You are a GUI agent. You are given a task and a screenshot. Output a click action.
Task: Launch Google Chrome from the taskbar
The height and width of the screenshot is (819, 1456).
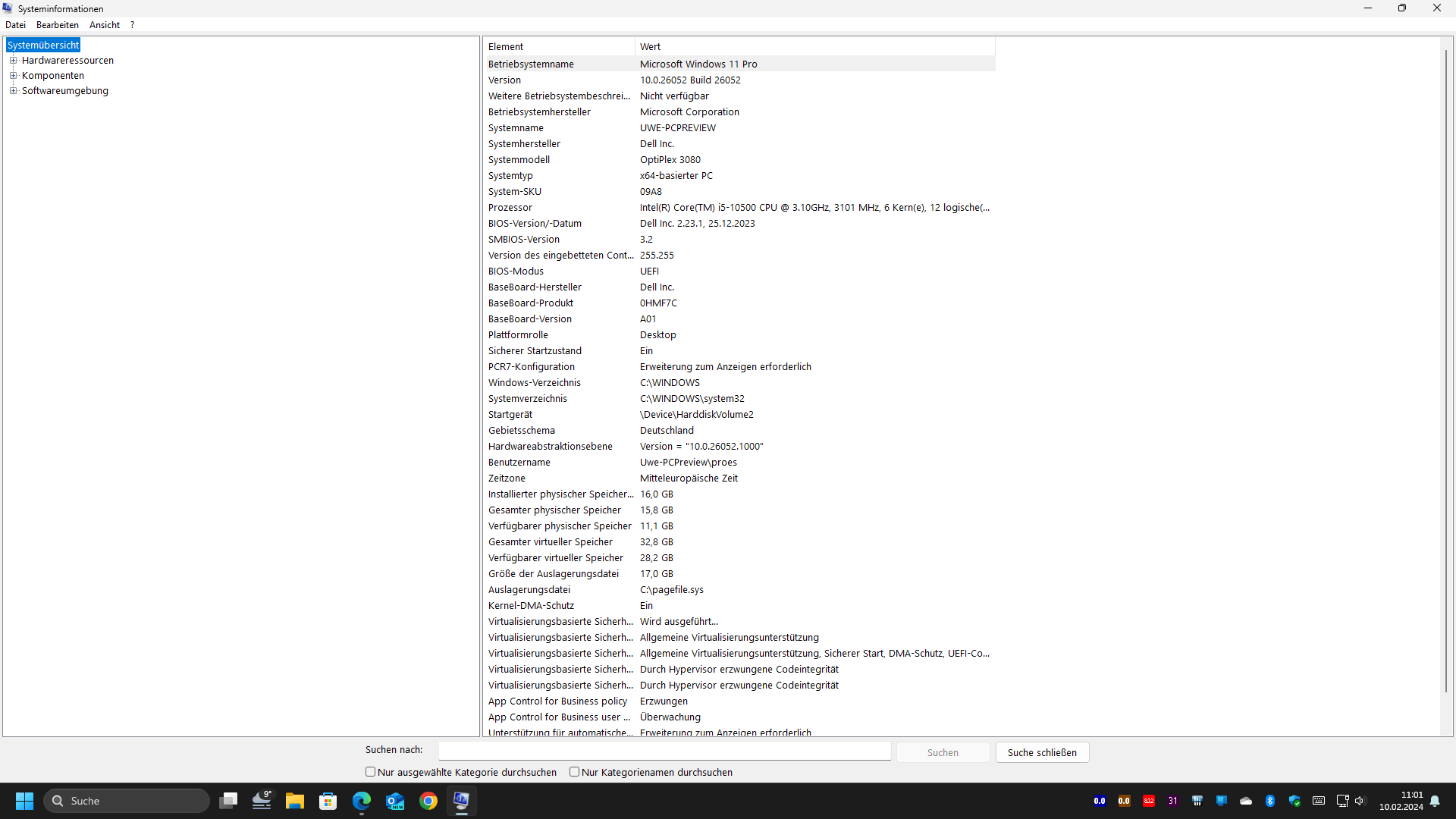428,801
